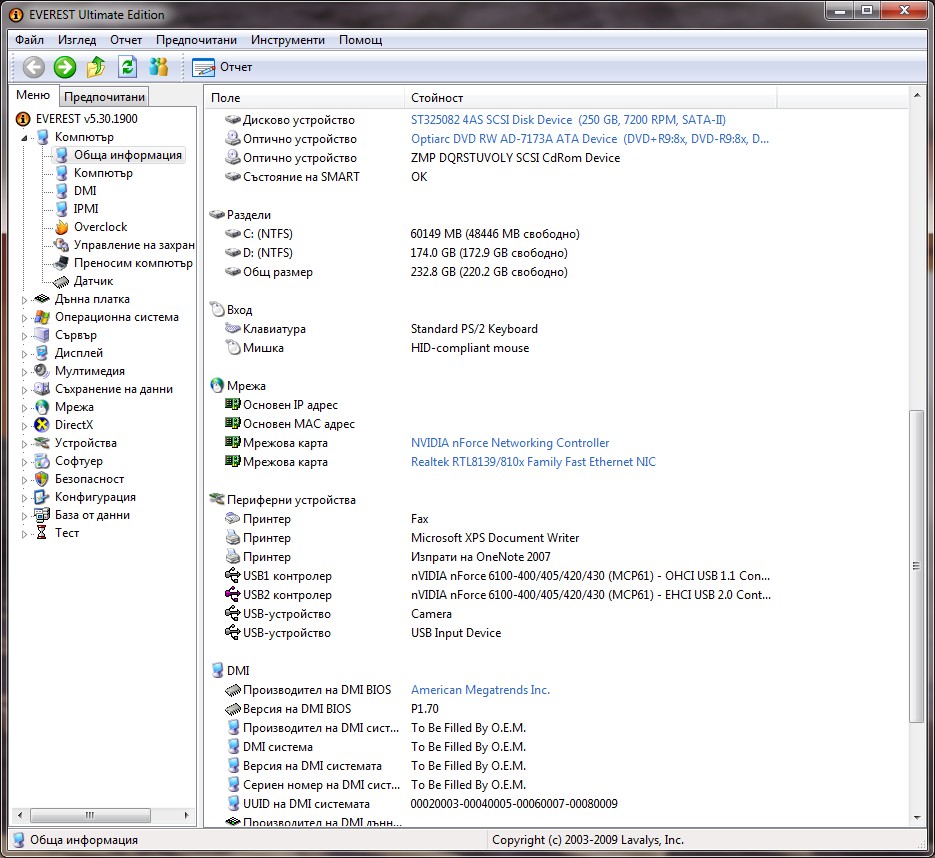Open the Файл menu
The height and width of the screenshot is (858, 935).
[x=29, y=40]
